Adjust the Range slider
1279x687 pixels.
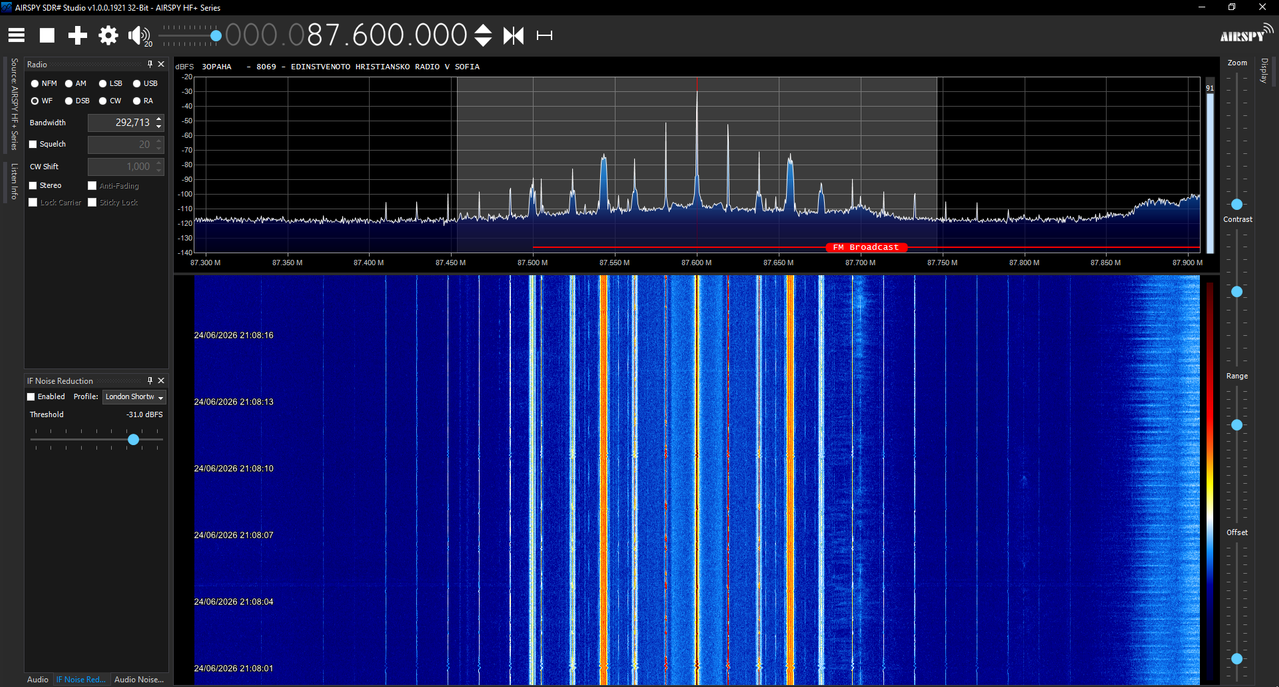click(x=1237, y=425)
